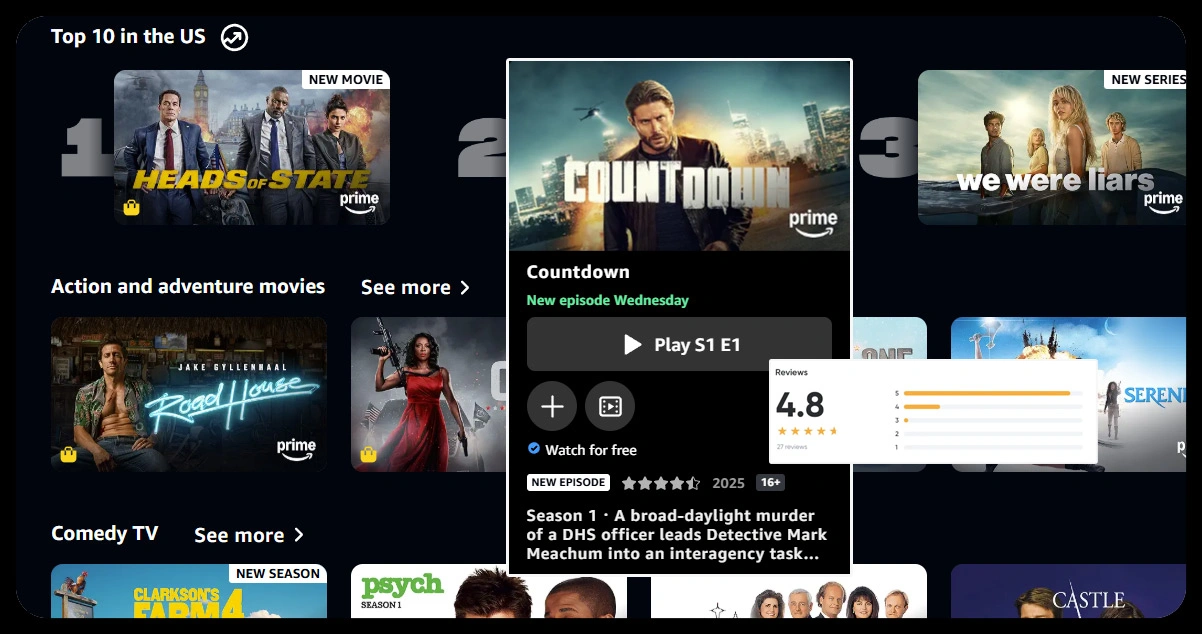Select the Road House movie thumbnail
The width and height of the screenshot is (1202, 634).
pos(189,394)
